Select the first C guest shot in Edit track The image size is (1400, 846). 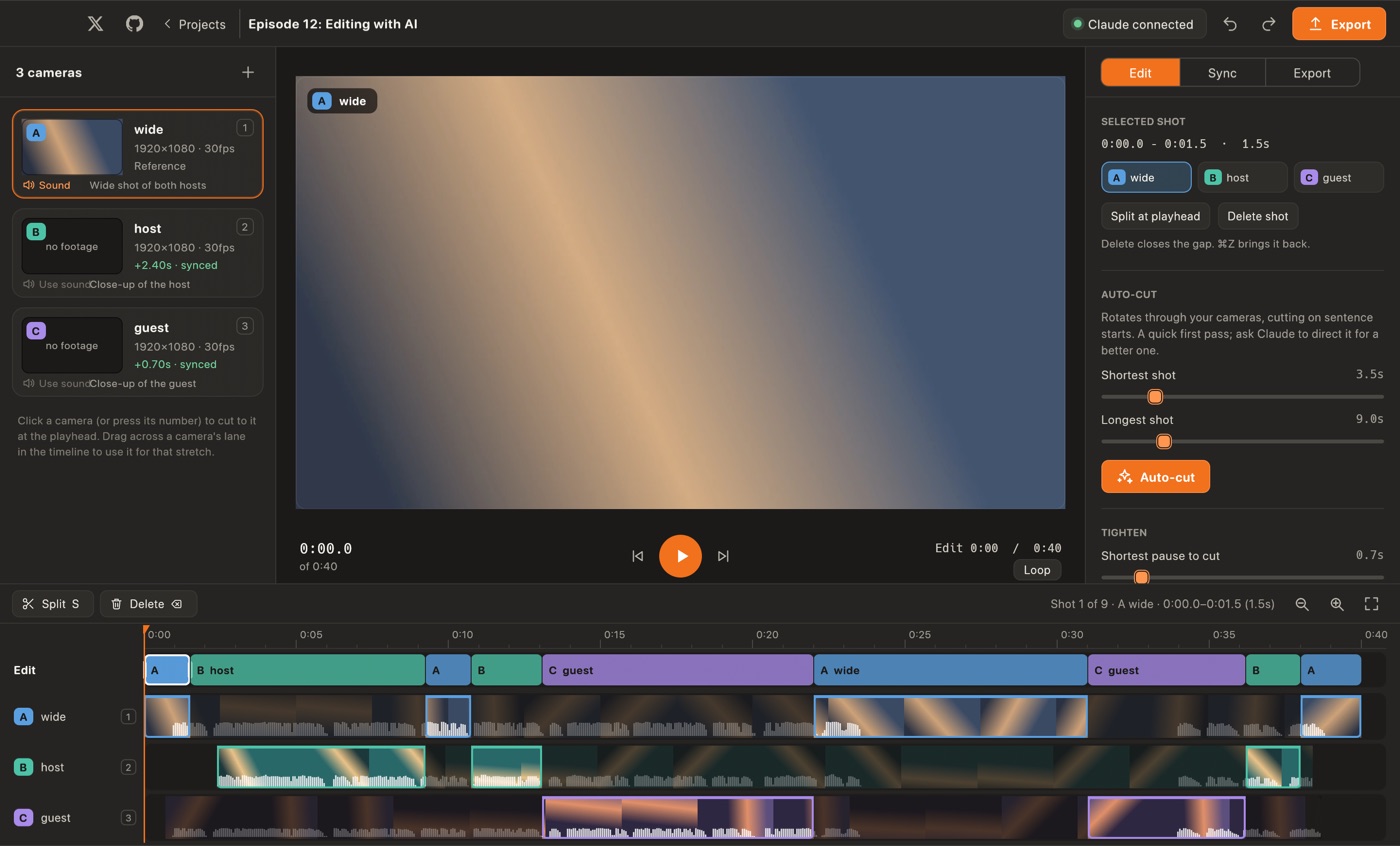(x=677, y=670)
